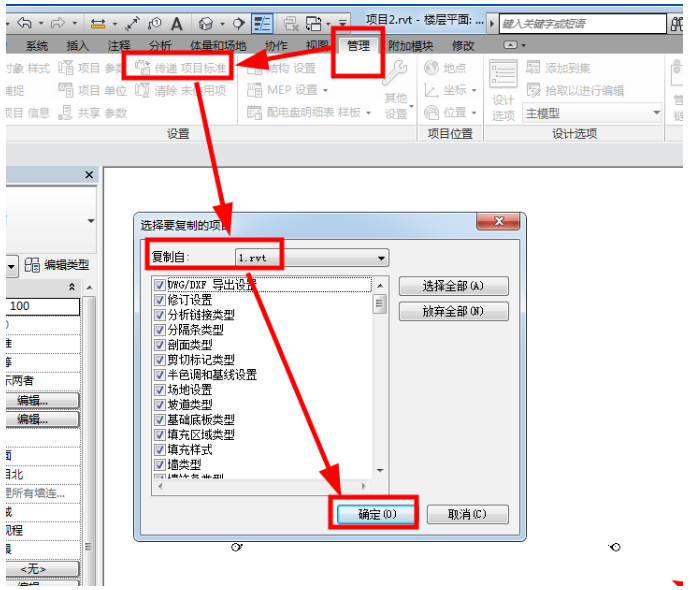Viewport: 694px width, 590px height.
Task: Click the item list vertical scrollbar thumb
Action: (380, 304)
